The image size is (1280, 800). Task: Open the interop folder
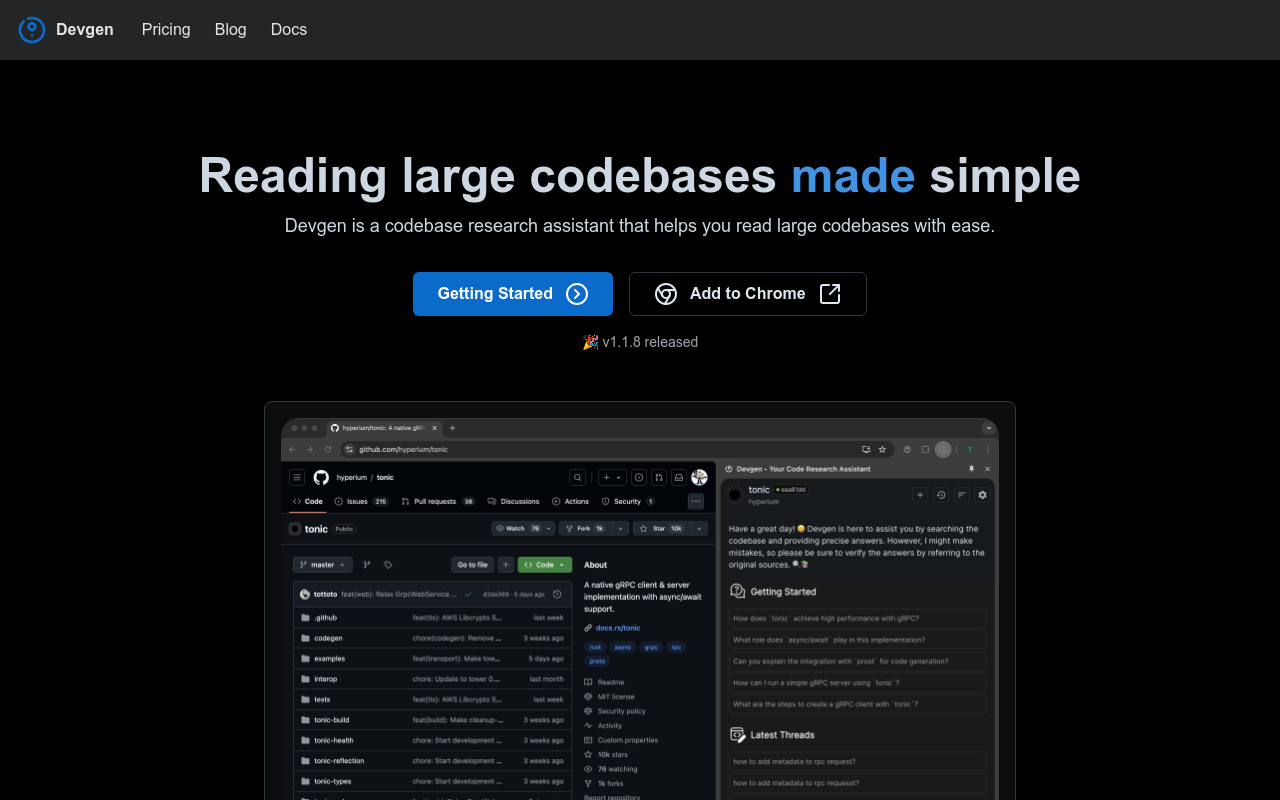coord(326,679)
